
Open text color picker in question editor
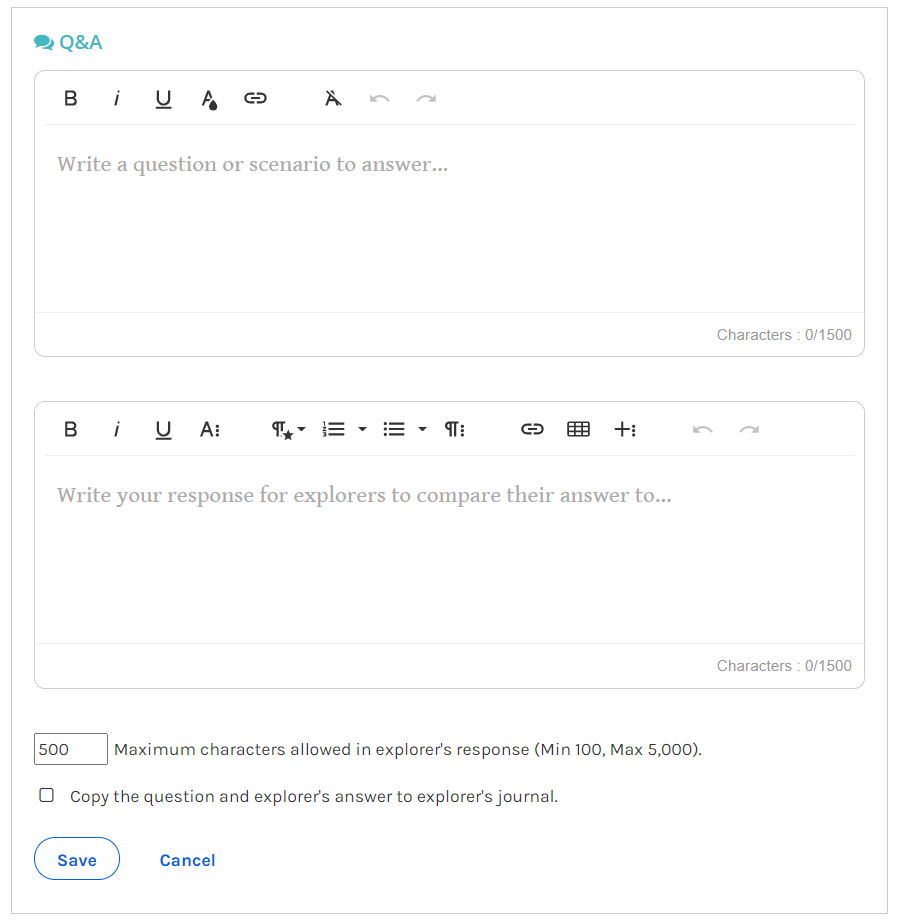[209, 98]
